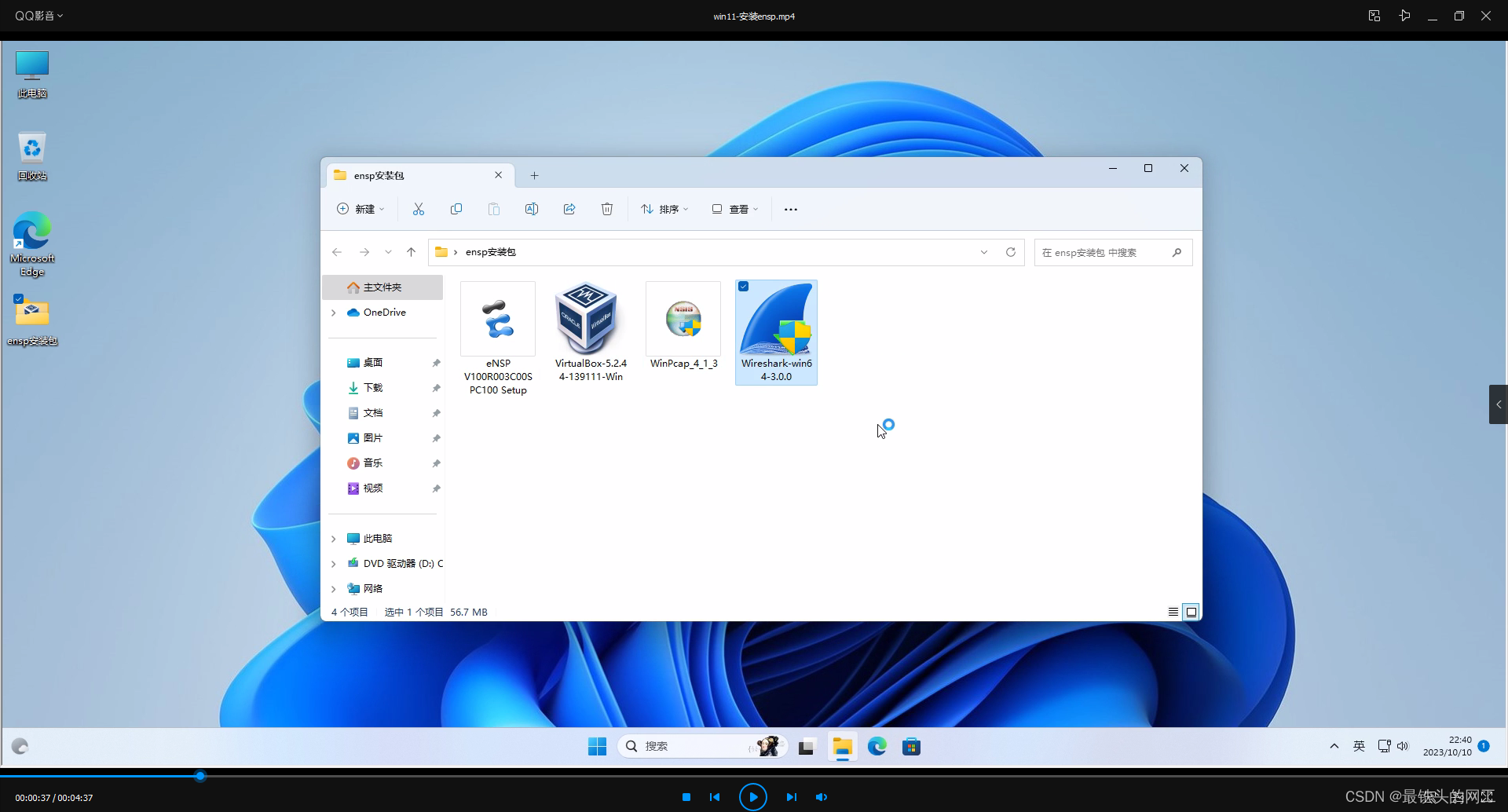Open Microsoft Store from taskbar
The width and height of the screenshot is (1508, 812).
pyautogui.click(x=911, y=747)
